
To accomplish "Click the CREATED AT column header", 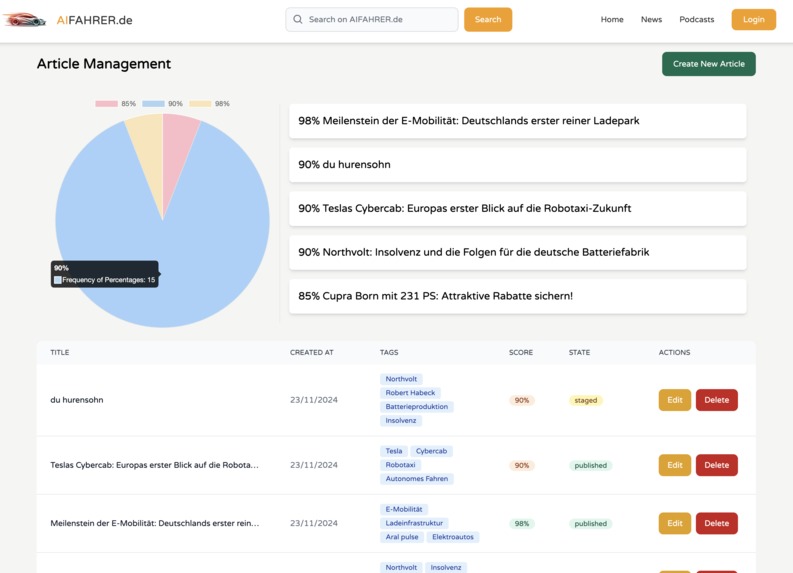I will click(x=312, y=352).
